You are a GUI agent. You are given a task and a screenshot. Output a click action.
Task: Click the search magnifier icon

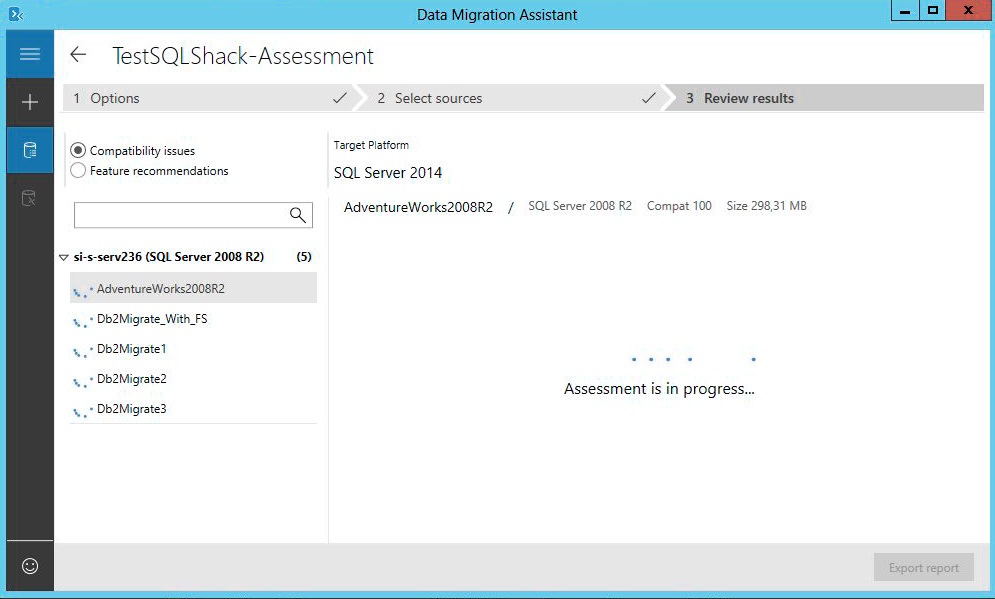[297, 215]
